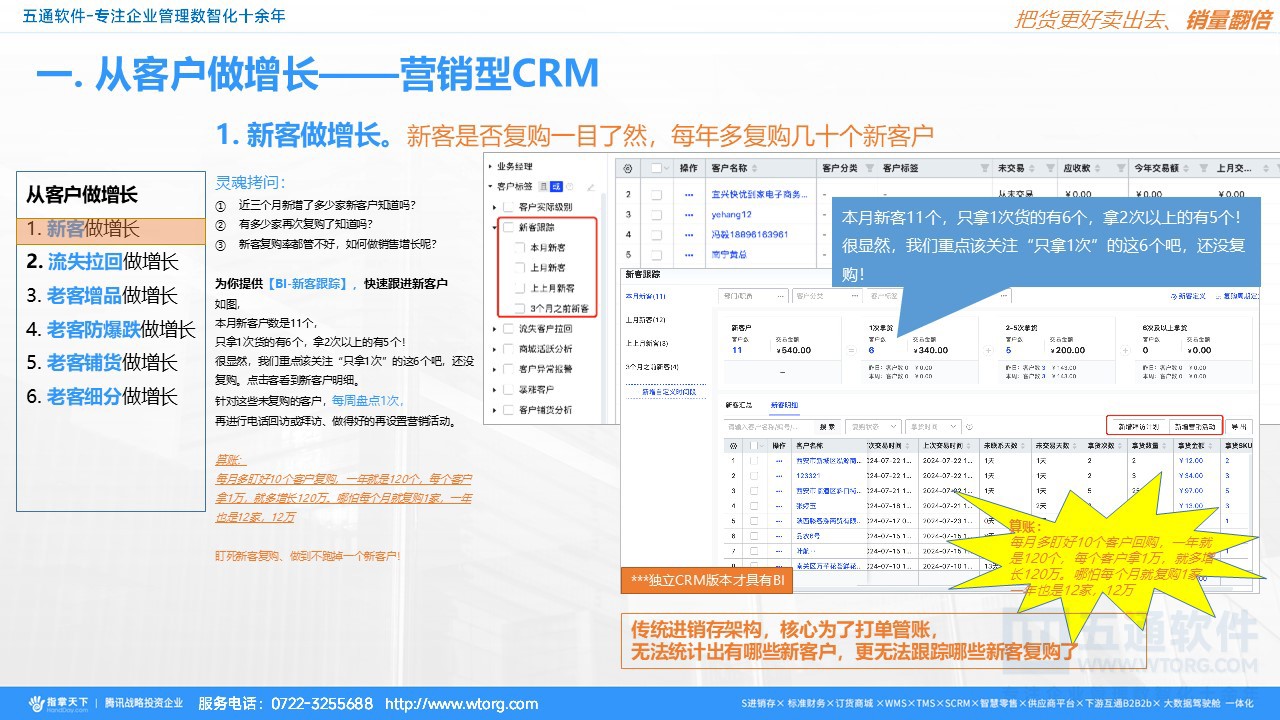The height and width of the screenshot is (720, 1280).
Task: Open the settings gear in the 新客明细 table header
Action: [733, 446]
